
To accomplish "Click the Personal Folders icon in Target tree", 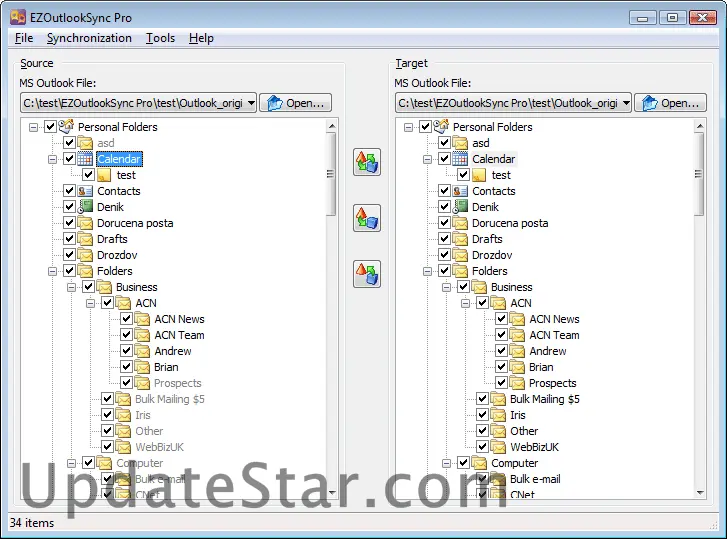I will coord(441,126).
